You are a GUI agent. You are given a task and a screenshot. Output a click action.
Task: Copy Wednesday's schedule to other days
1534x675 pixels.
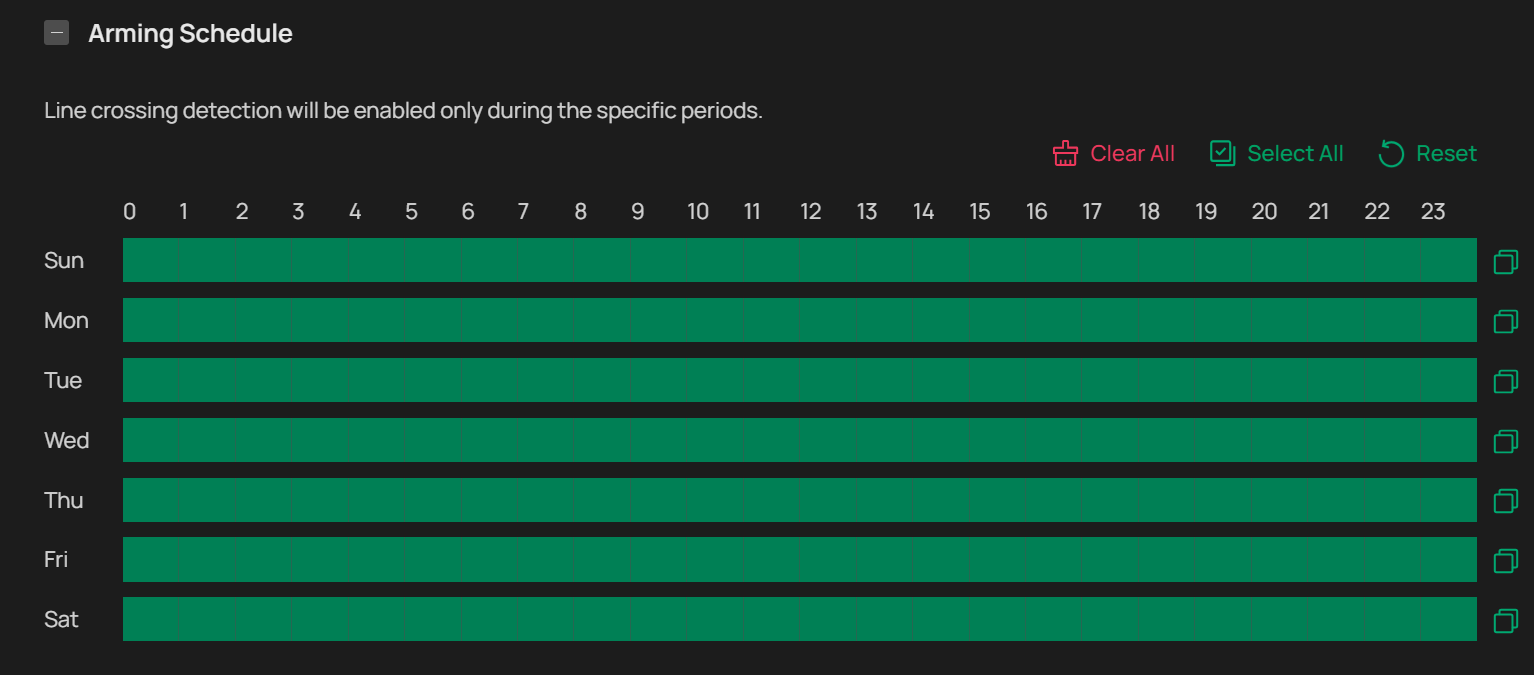[x=1505, y=441]
